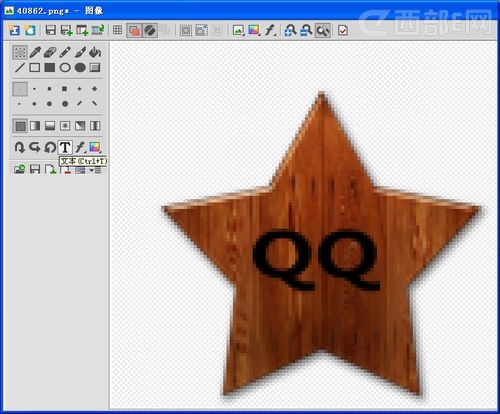
Task: Activate the paintbrush tool
Action: [x=80, y=52]
